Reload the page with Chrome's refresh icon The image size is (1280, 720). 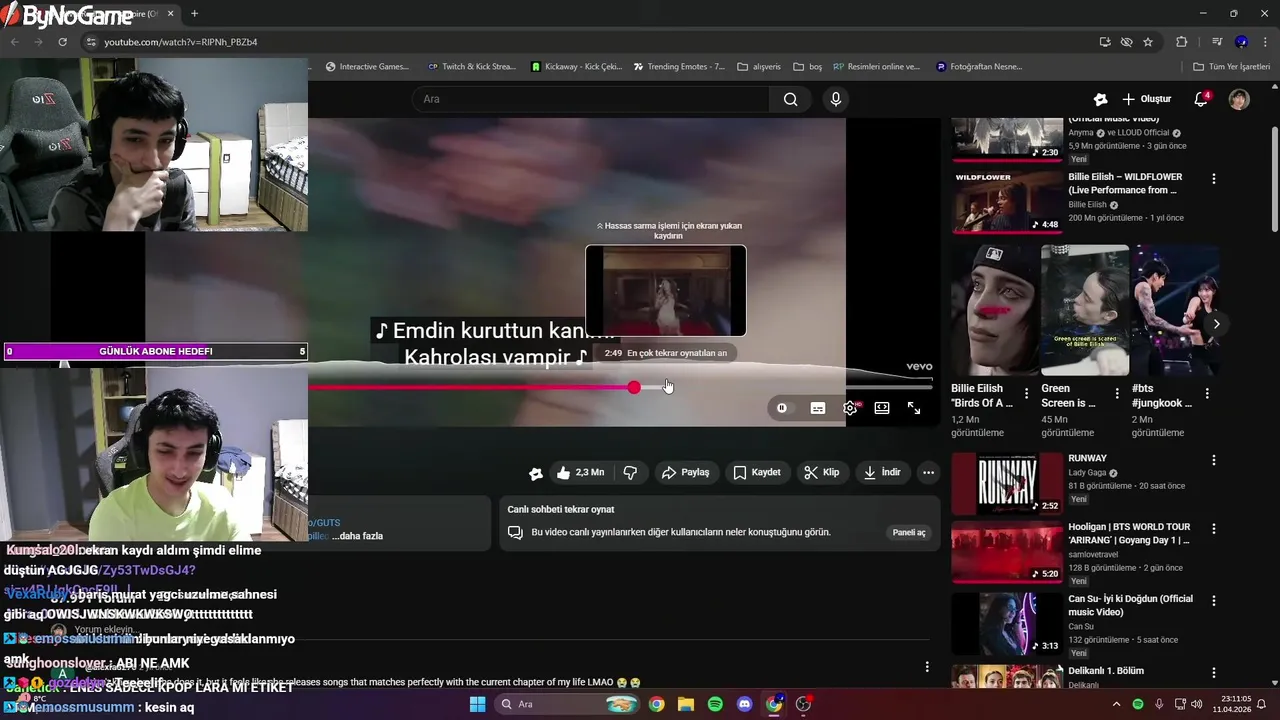pos(62,42)
